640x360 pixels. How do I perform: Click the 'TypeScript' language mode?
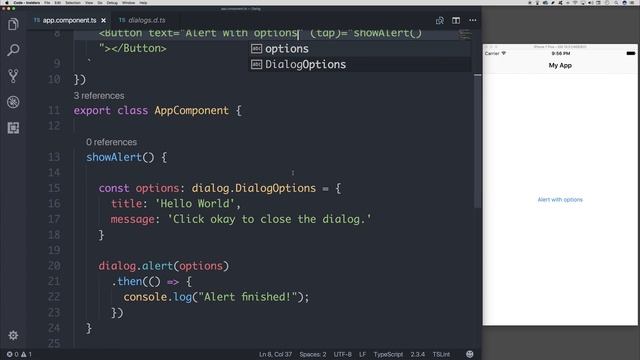point(388,354)
